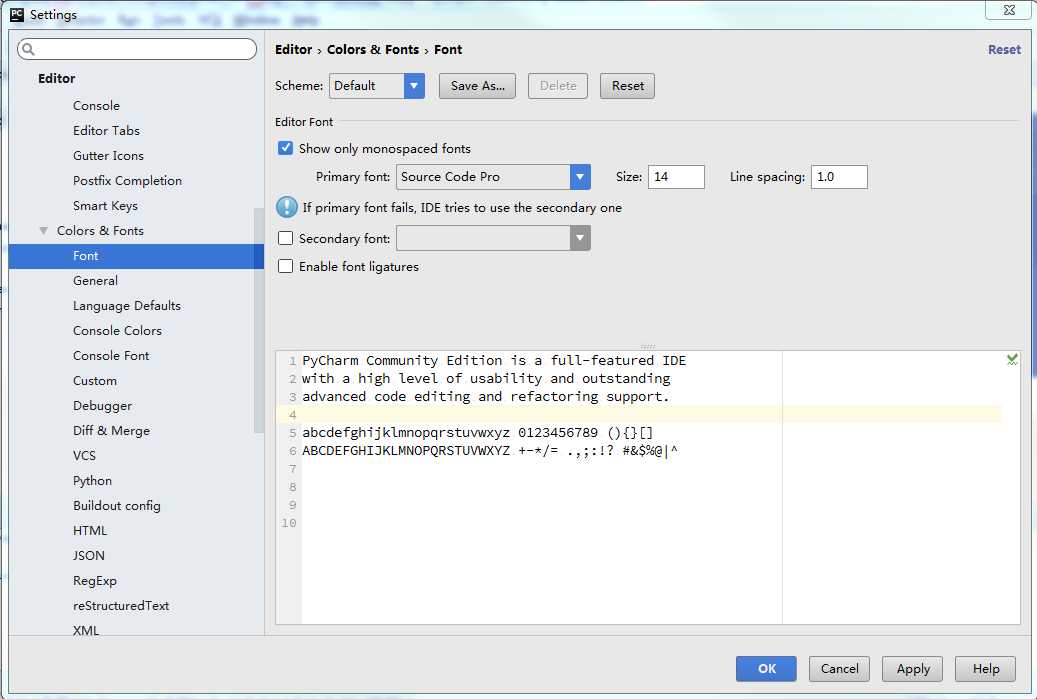Image resolution: width=1037 pixels, height=699 pixels.
Task: Click Colors & Fonts in breadcrumb
Action: coord(373,50)
